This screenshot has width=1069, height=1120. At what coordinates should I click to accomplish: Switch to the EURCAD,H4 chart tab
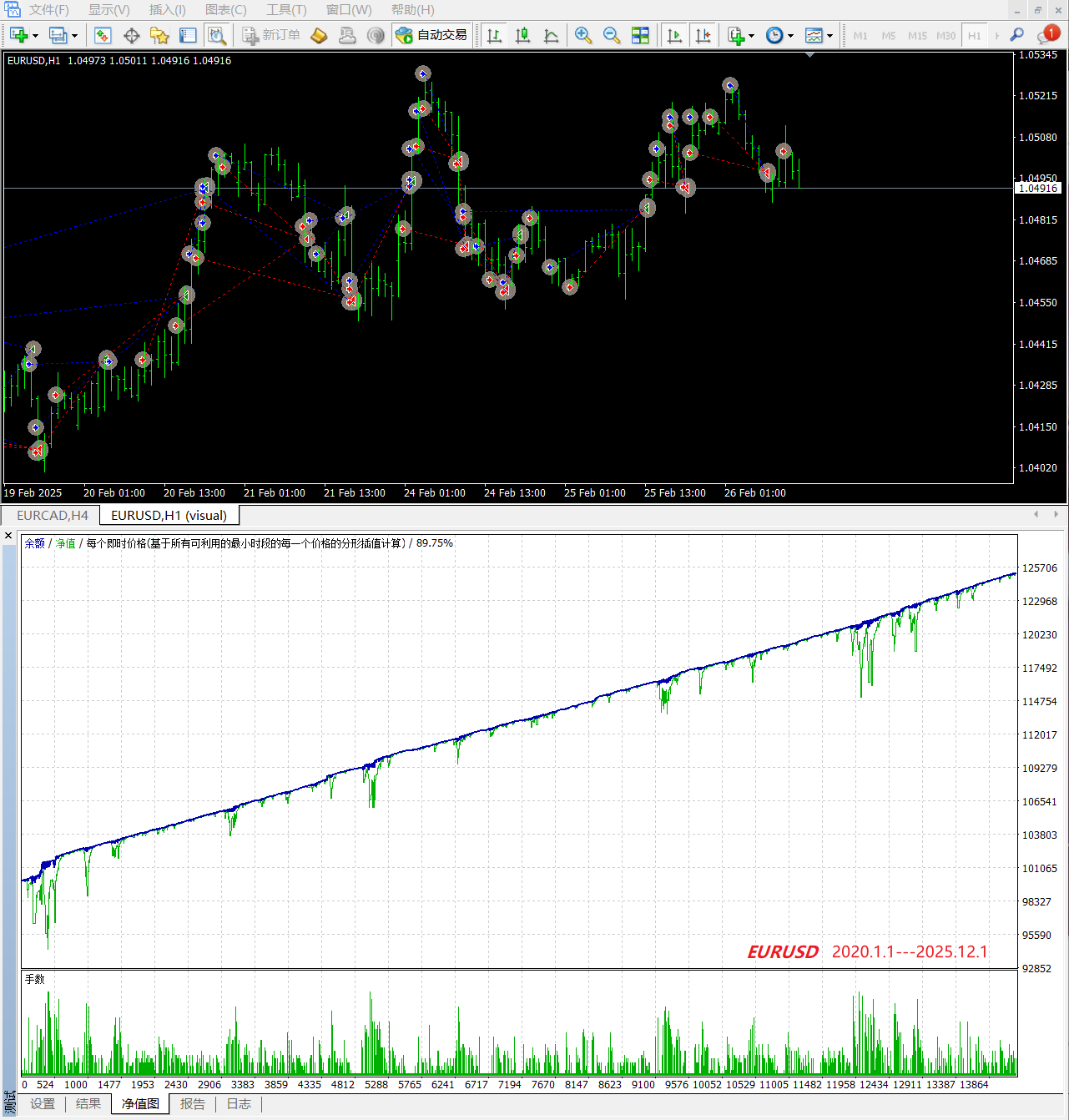click(52, 515)
